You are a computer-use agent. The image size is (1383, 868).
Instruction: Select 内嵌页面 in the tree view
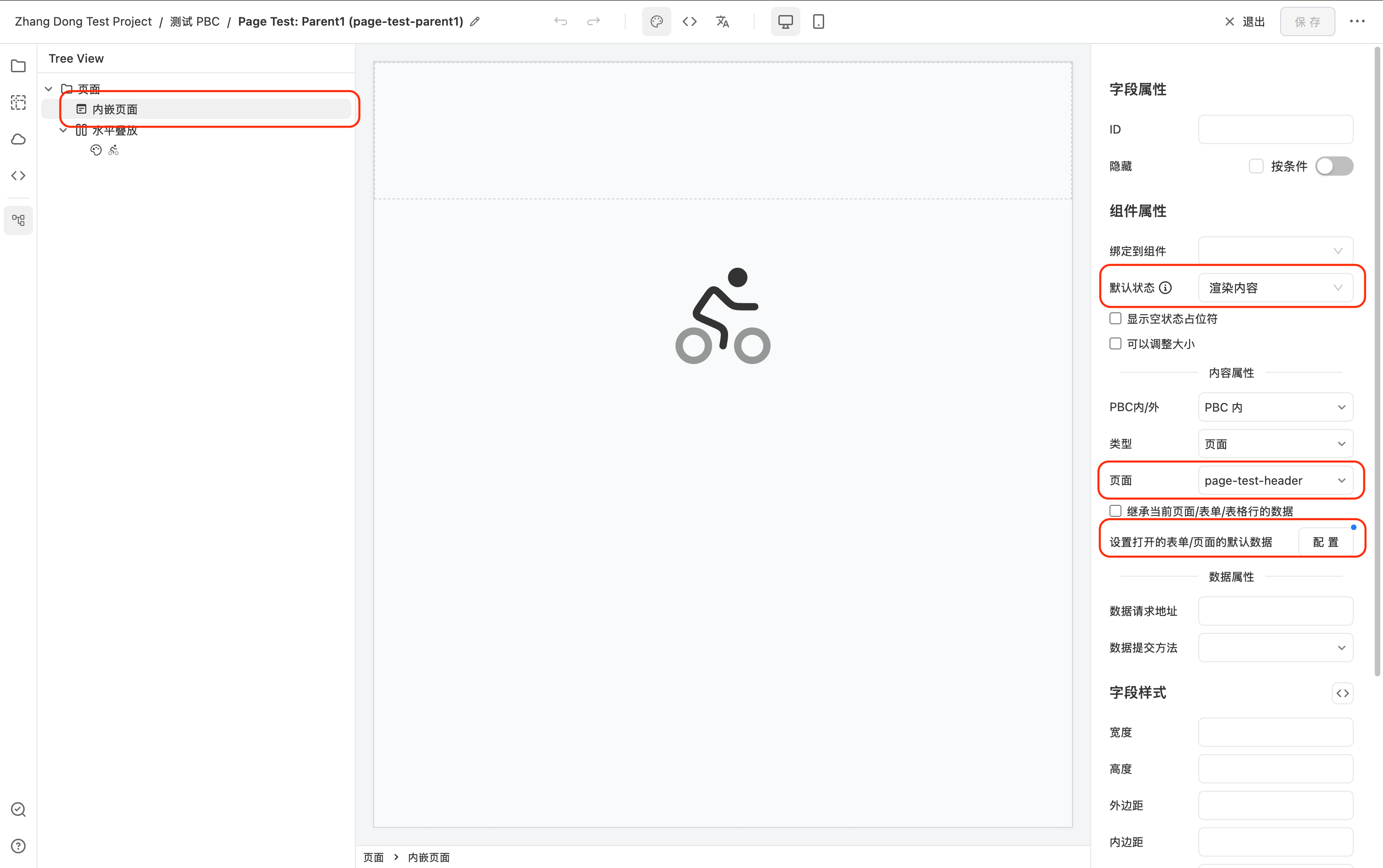tap(196, 109)
